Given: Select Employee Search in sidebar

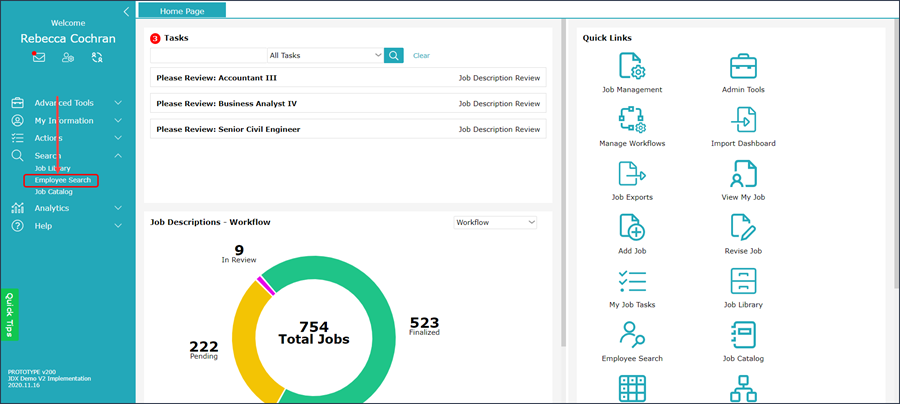Looking at the screenshot, I should (x=62, y=180).
